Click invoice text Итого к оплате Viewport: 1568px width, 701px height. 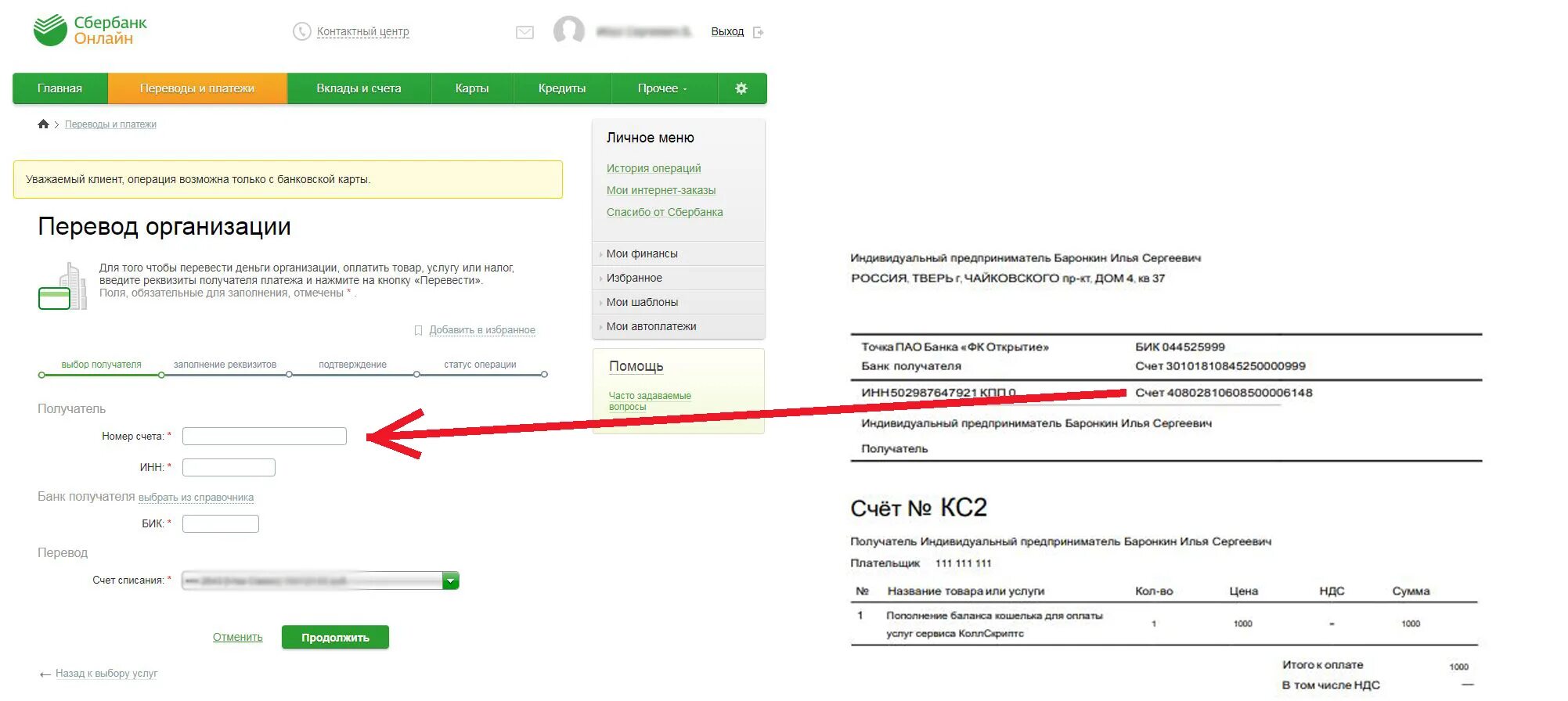[x=1322, y=665]
